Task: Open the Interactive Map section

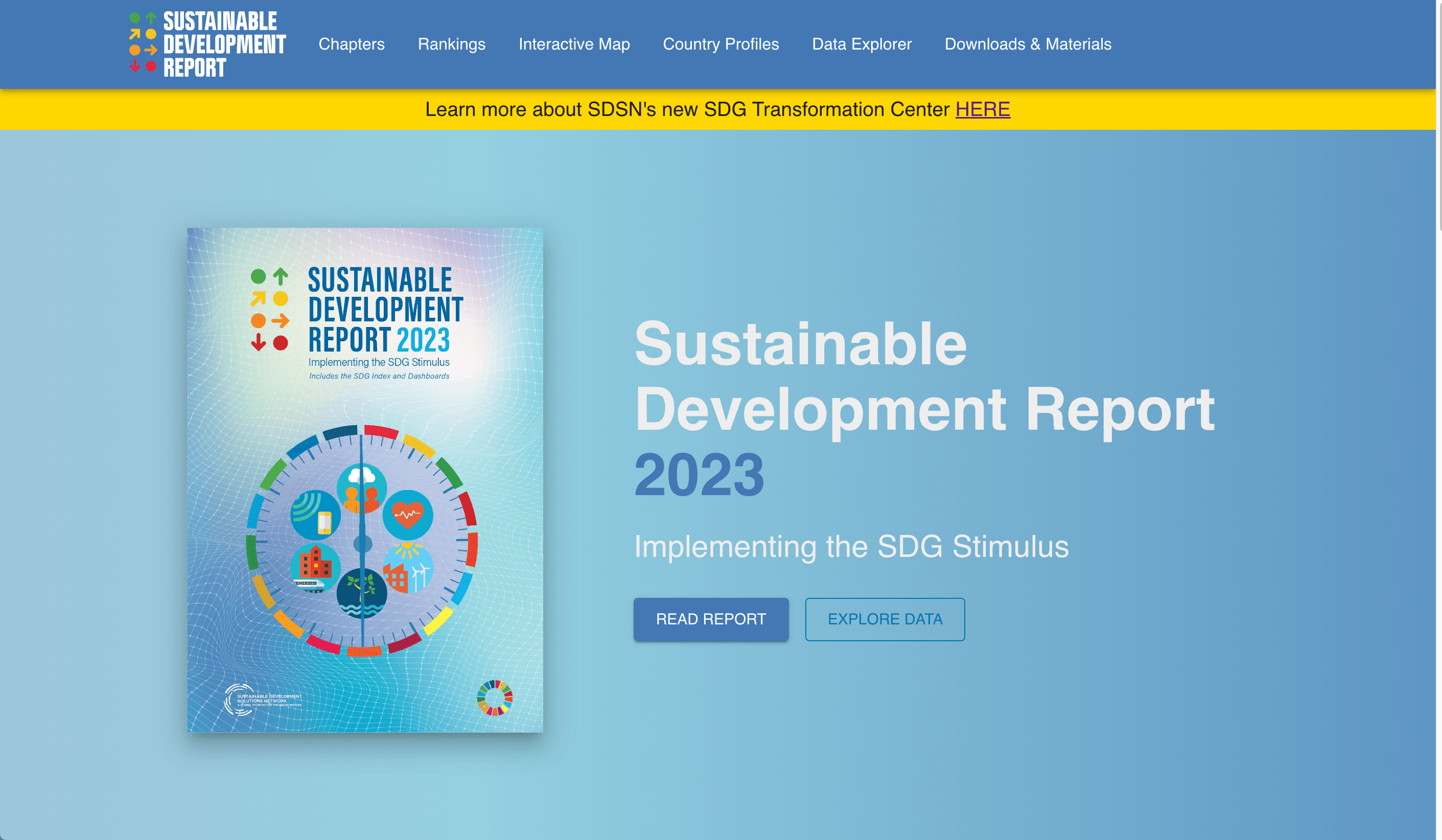Action: coord(574,44)
